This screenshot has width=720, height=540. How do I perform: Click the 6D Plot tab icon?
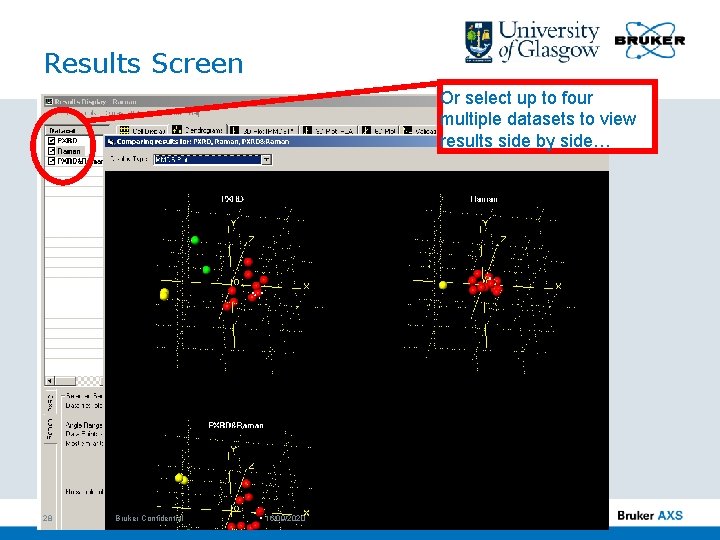click(366, 130)
